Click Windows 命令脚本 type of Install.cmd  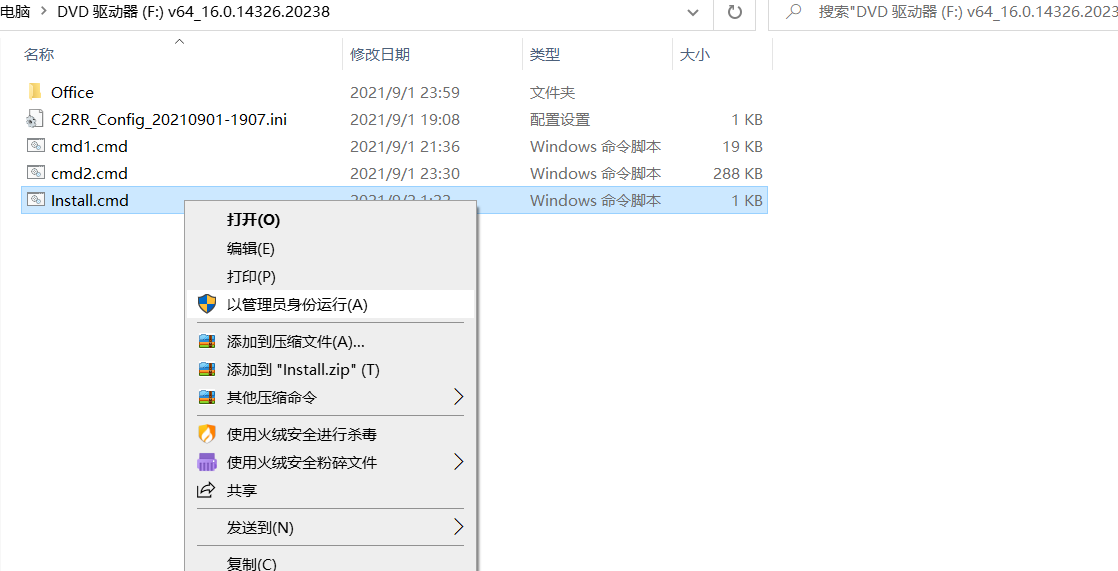[x=595, y=200]
